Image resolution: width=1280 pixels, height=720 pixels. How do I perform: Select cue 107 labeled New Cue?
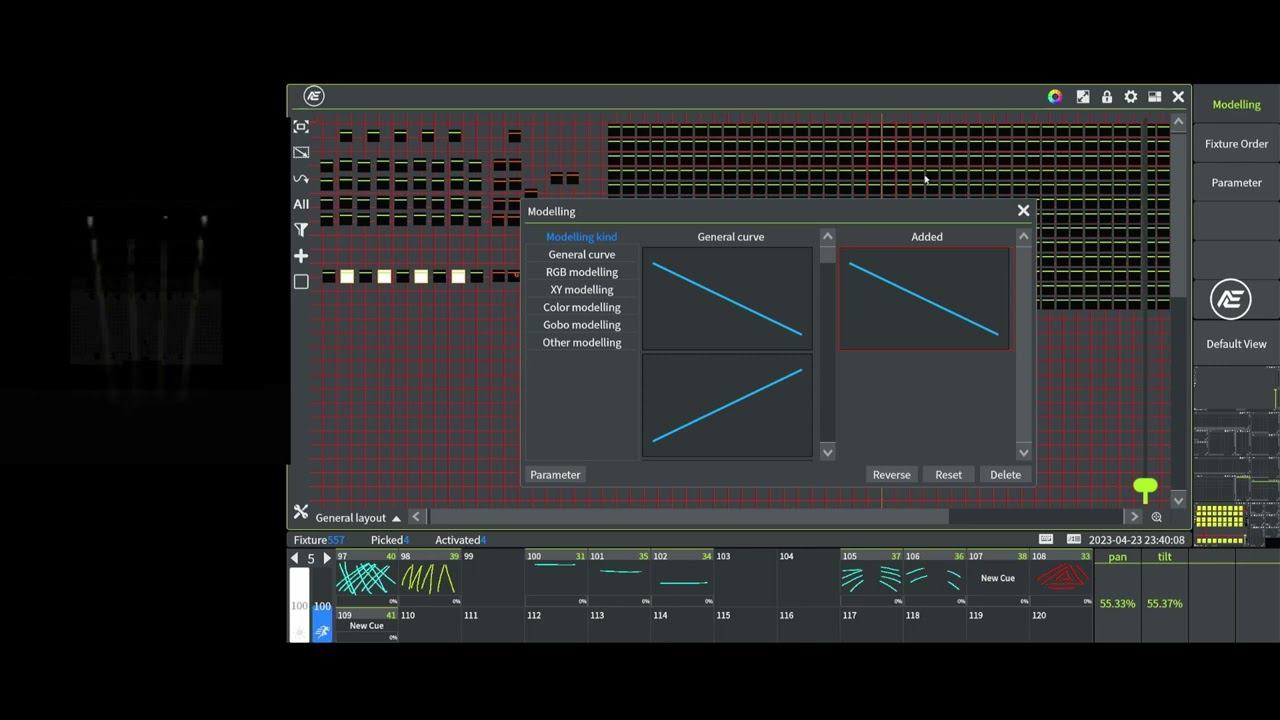click(x=997, y=578)
